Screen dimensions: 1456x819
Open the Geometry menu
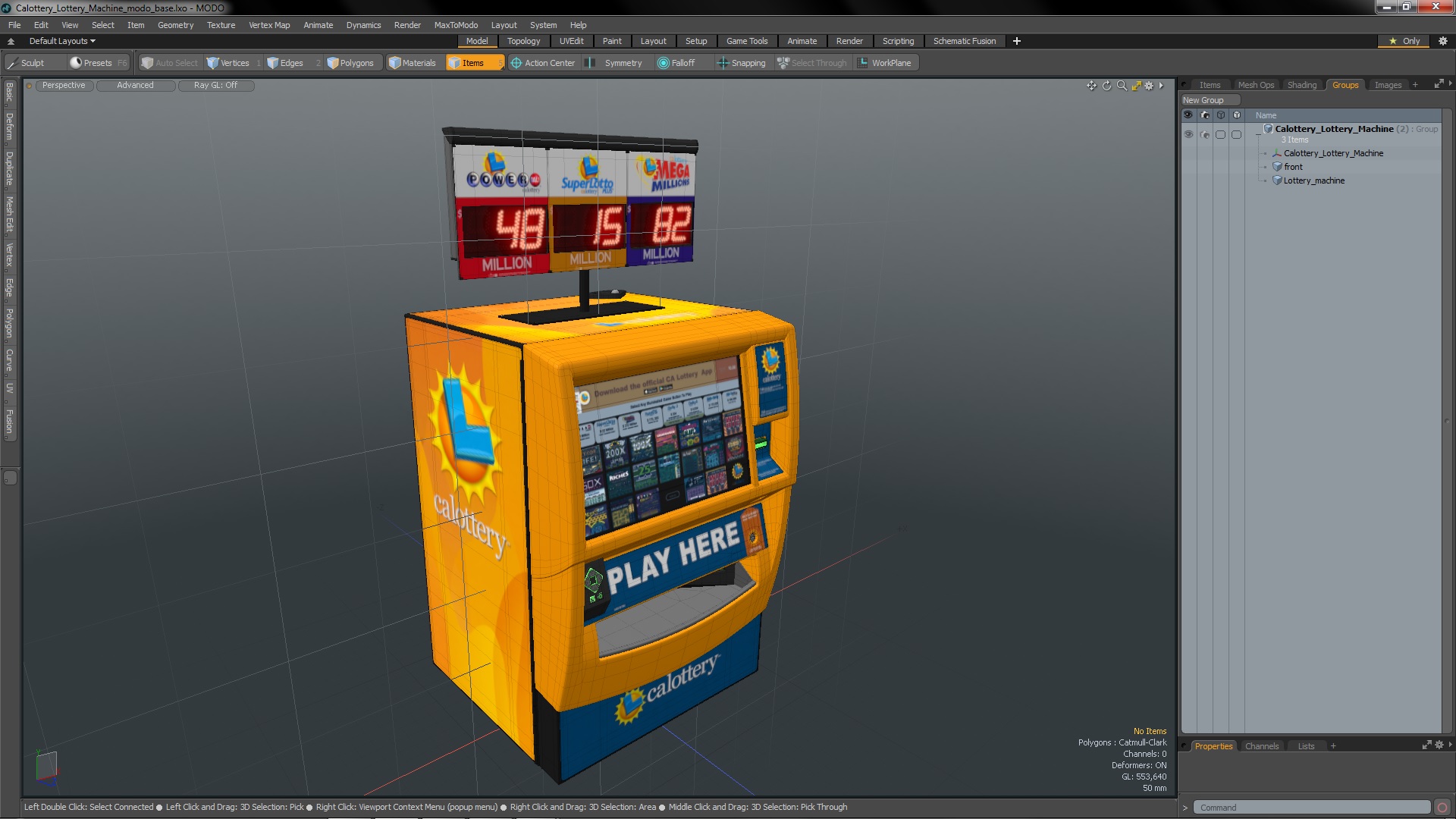175,25
